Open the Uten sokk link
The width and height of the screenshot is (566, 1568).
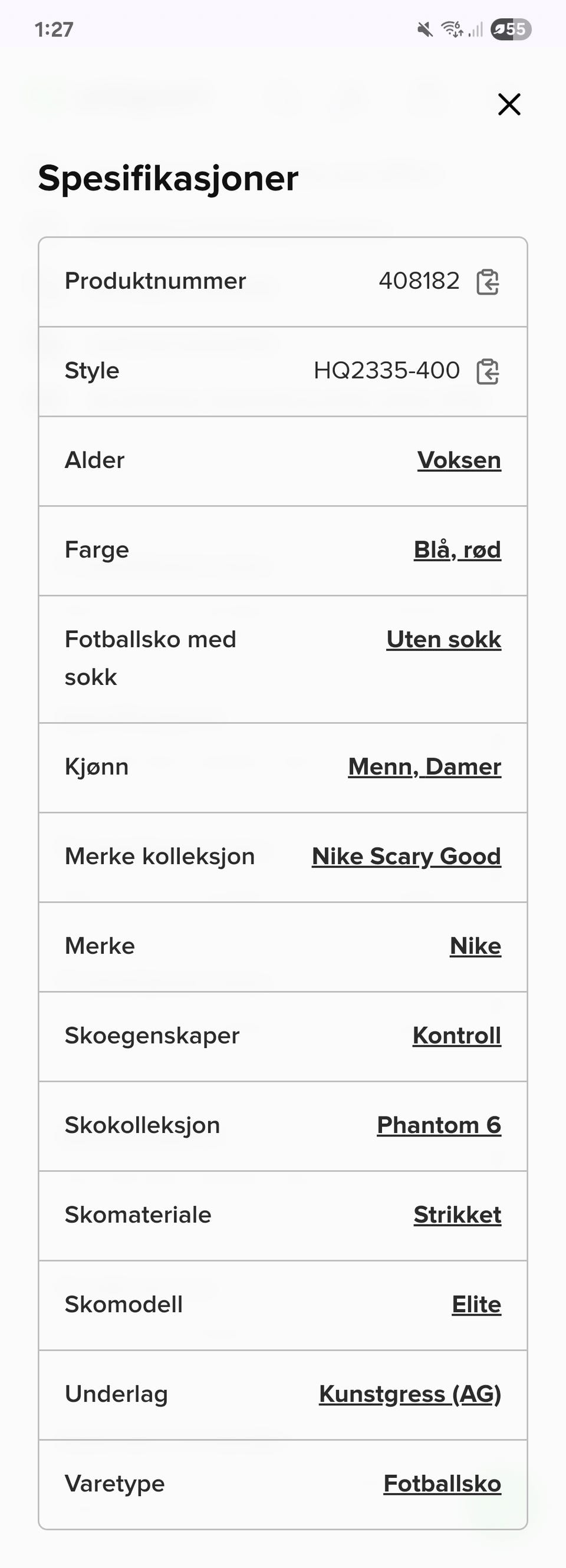click(444, 639)
